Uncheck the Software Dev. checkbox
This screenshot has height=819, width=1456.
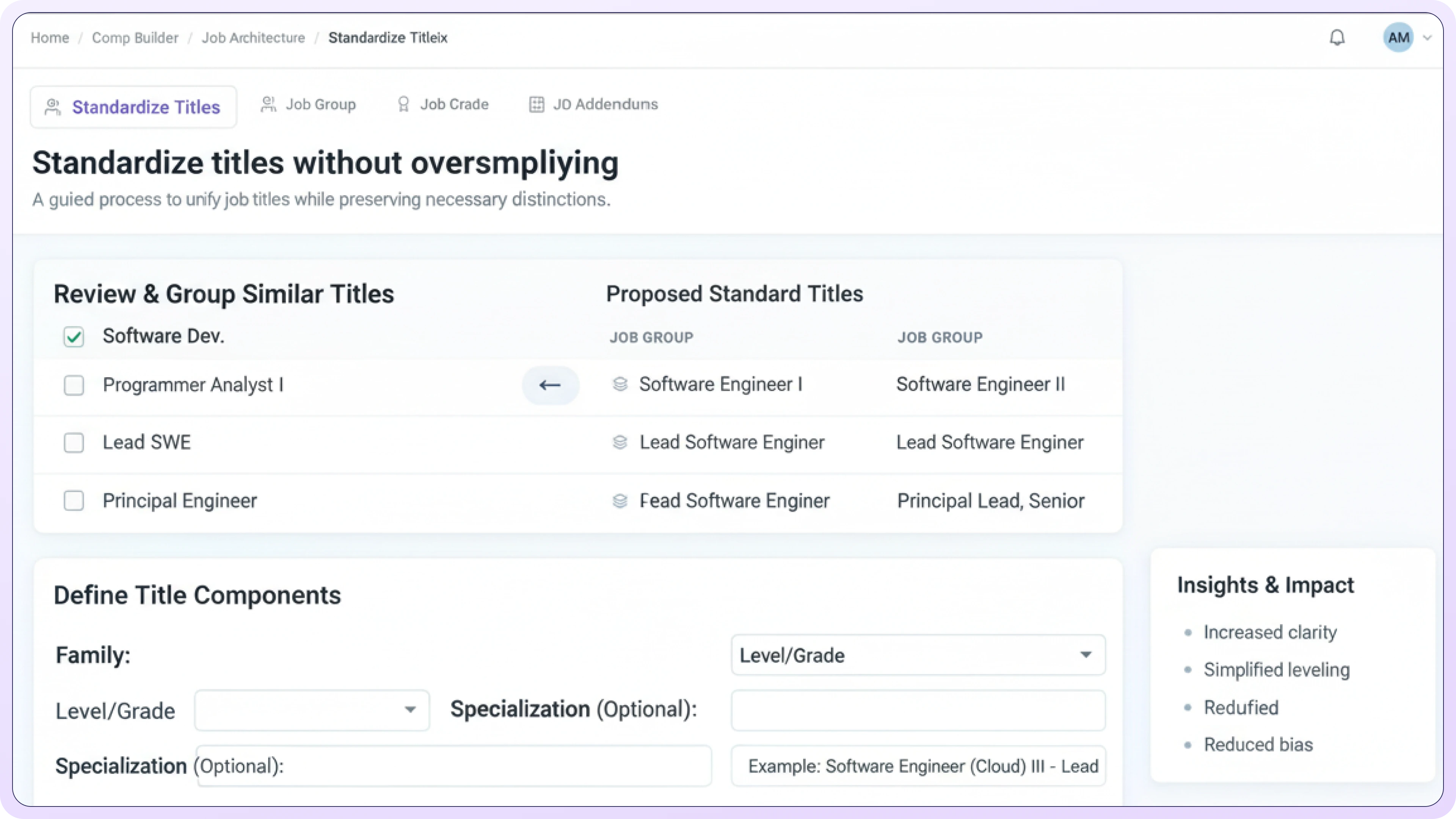tap(74, 337)
